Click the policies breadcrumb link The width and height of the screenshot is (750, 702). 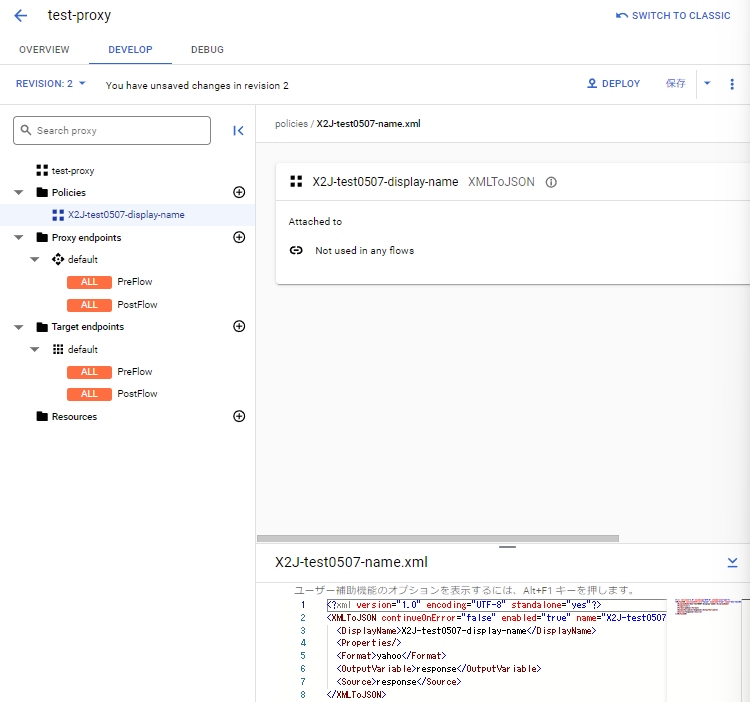tap(291, 124)
